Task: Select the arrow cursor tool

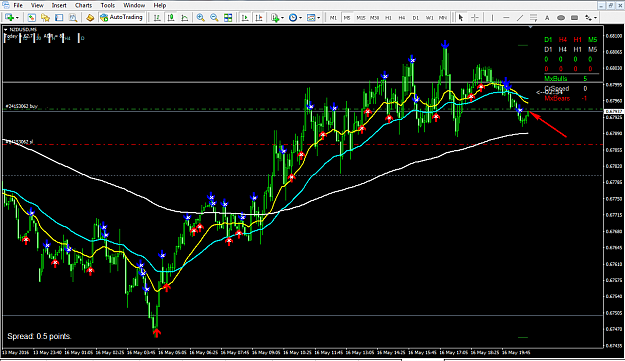Action: pos(461,18)
